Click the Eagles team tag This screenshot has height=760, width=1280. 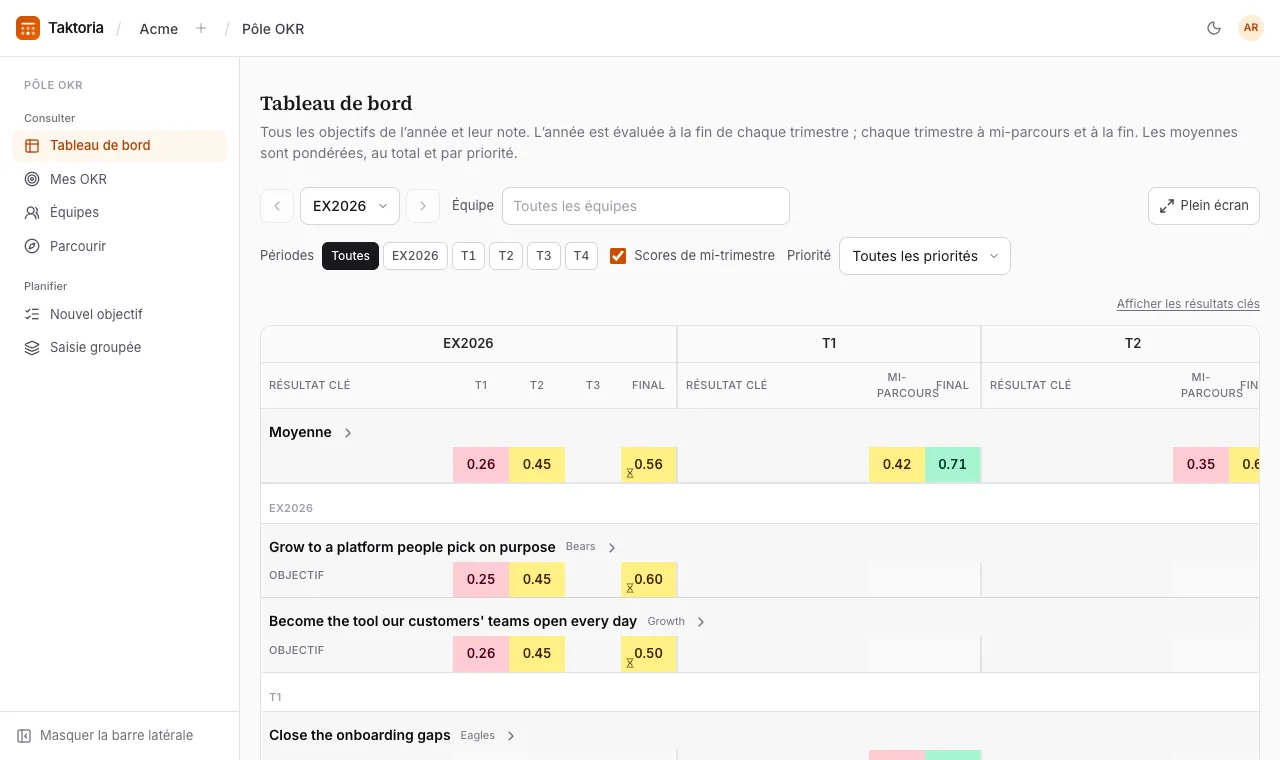click(x=478, y=735)
